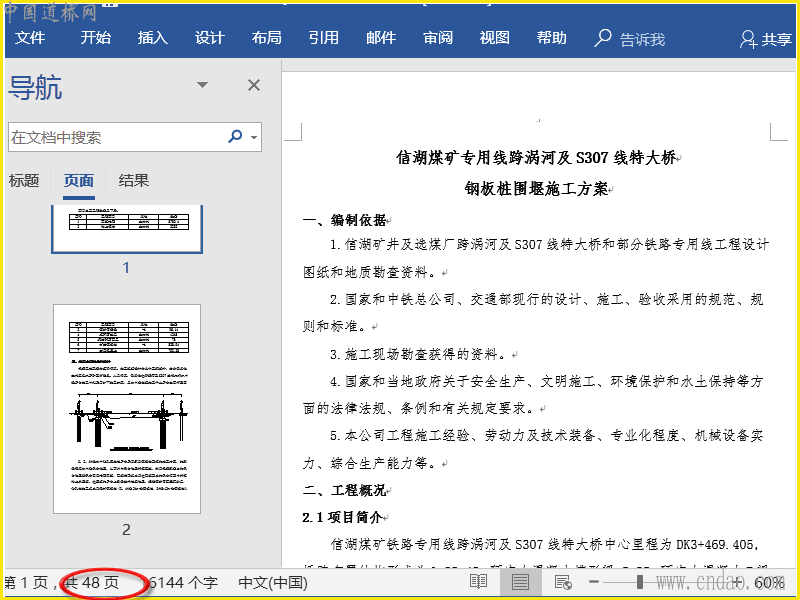The image size is (800, 600).
Task: Click the zoom out minus button
Action: click(594, 582)
